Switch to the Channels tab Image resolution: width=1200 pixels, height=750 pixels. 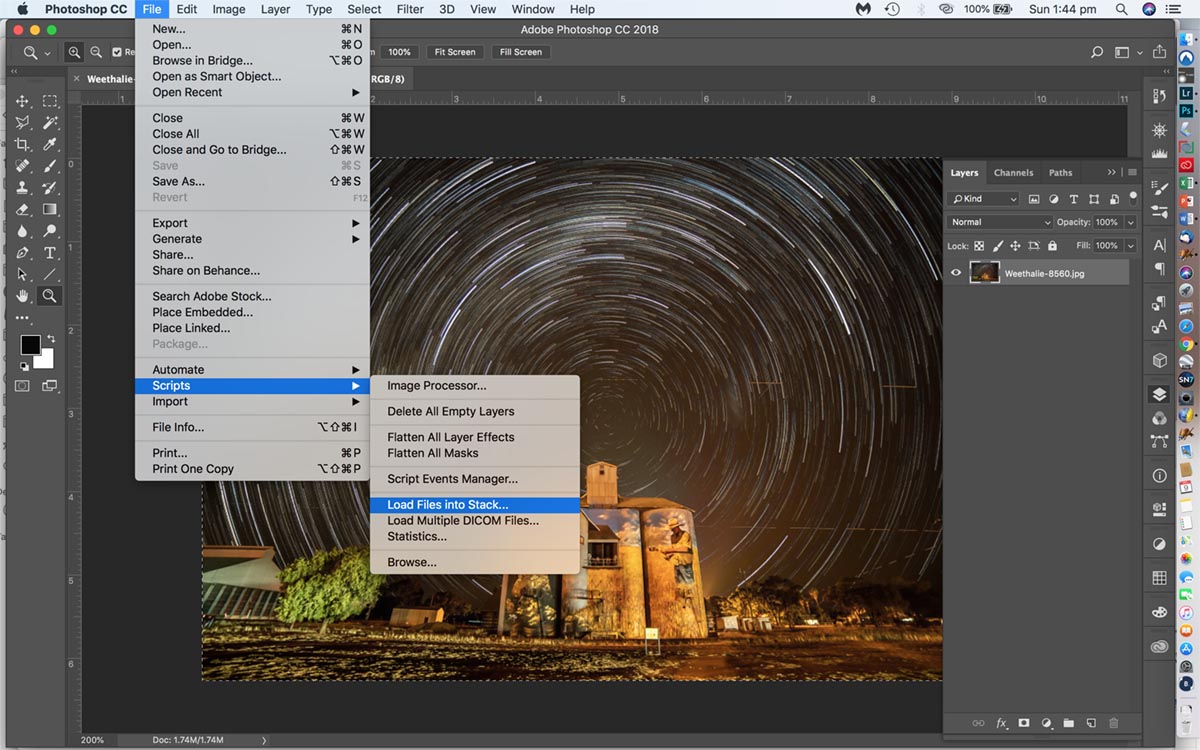1013,173
